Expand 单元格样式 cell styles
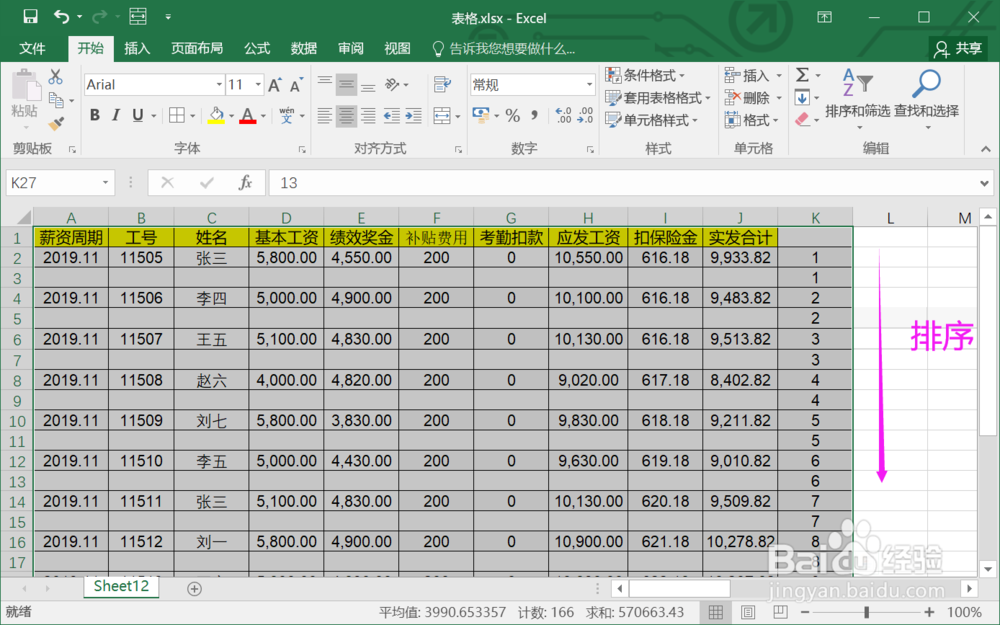Image resolution: width=1000 pixels, height=625 pixels. point(651,120)
